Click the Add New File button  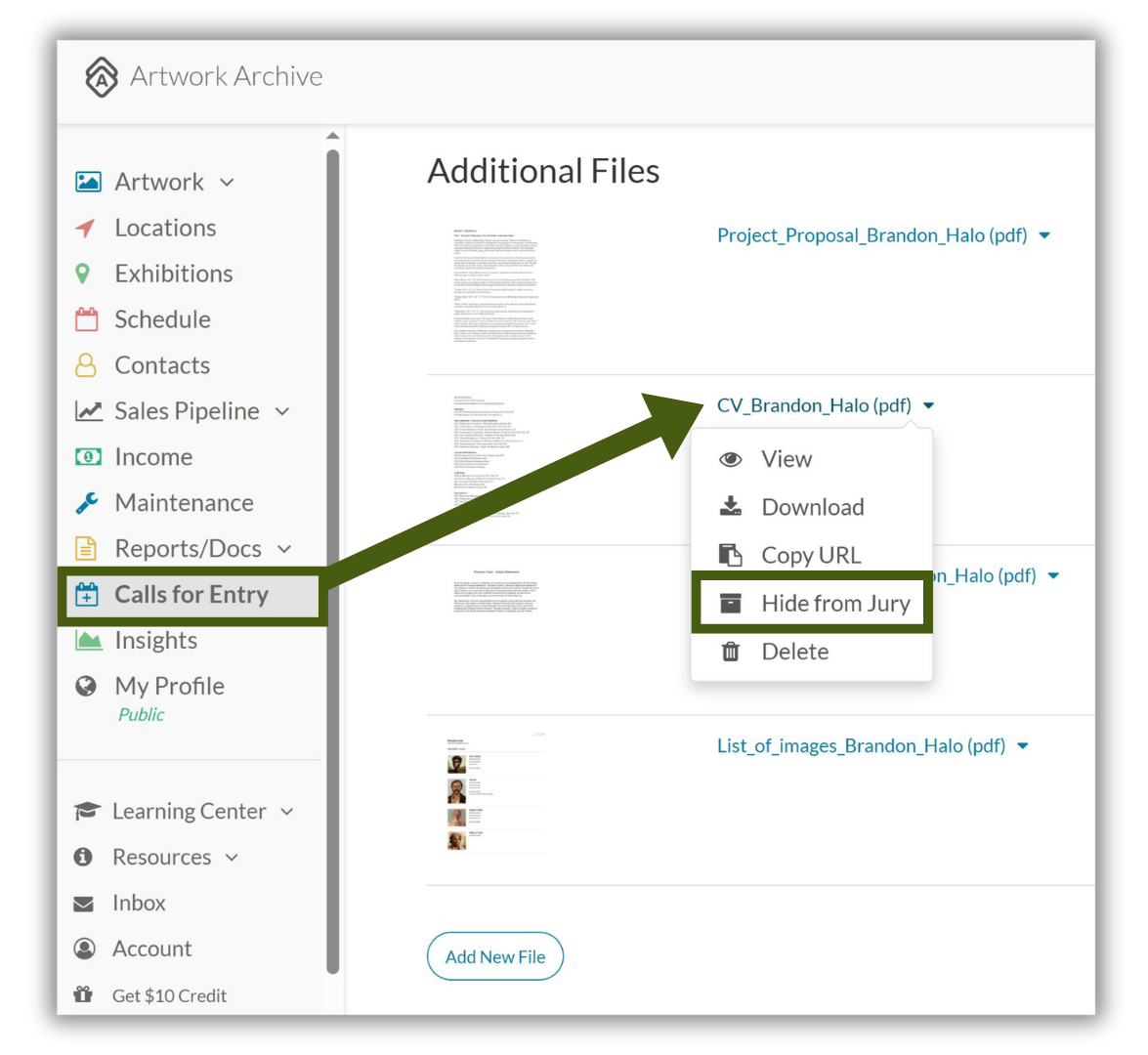tap(495, 956)
